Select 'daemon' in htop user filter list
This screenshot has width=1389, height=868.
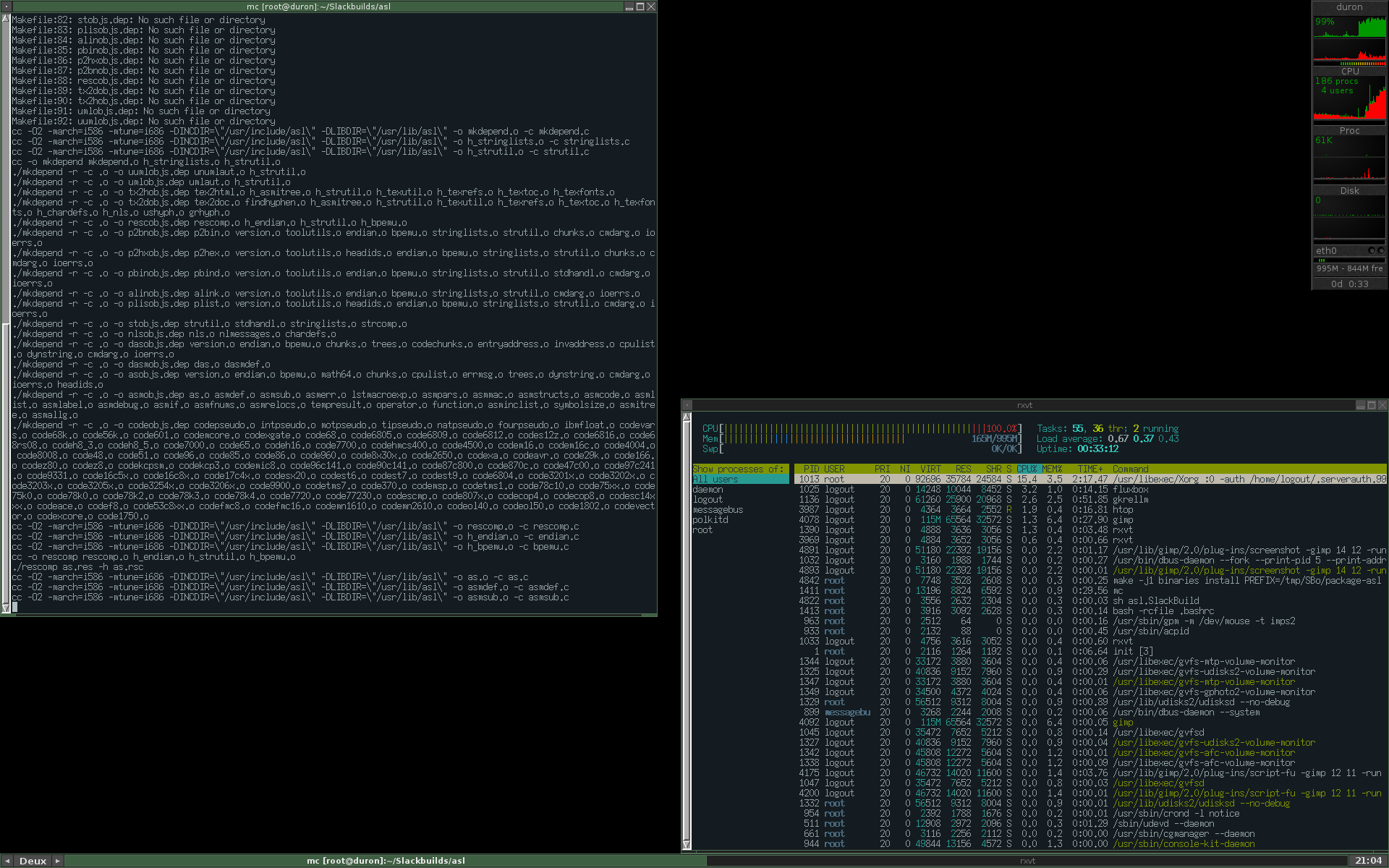[708, 490]
